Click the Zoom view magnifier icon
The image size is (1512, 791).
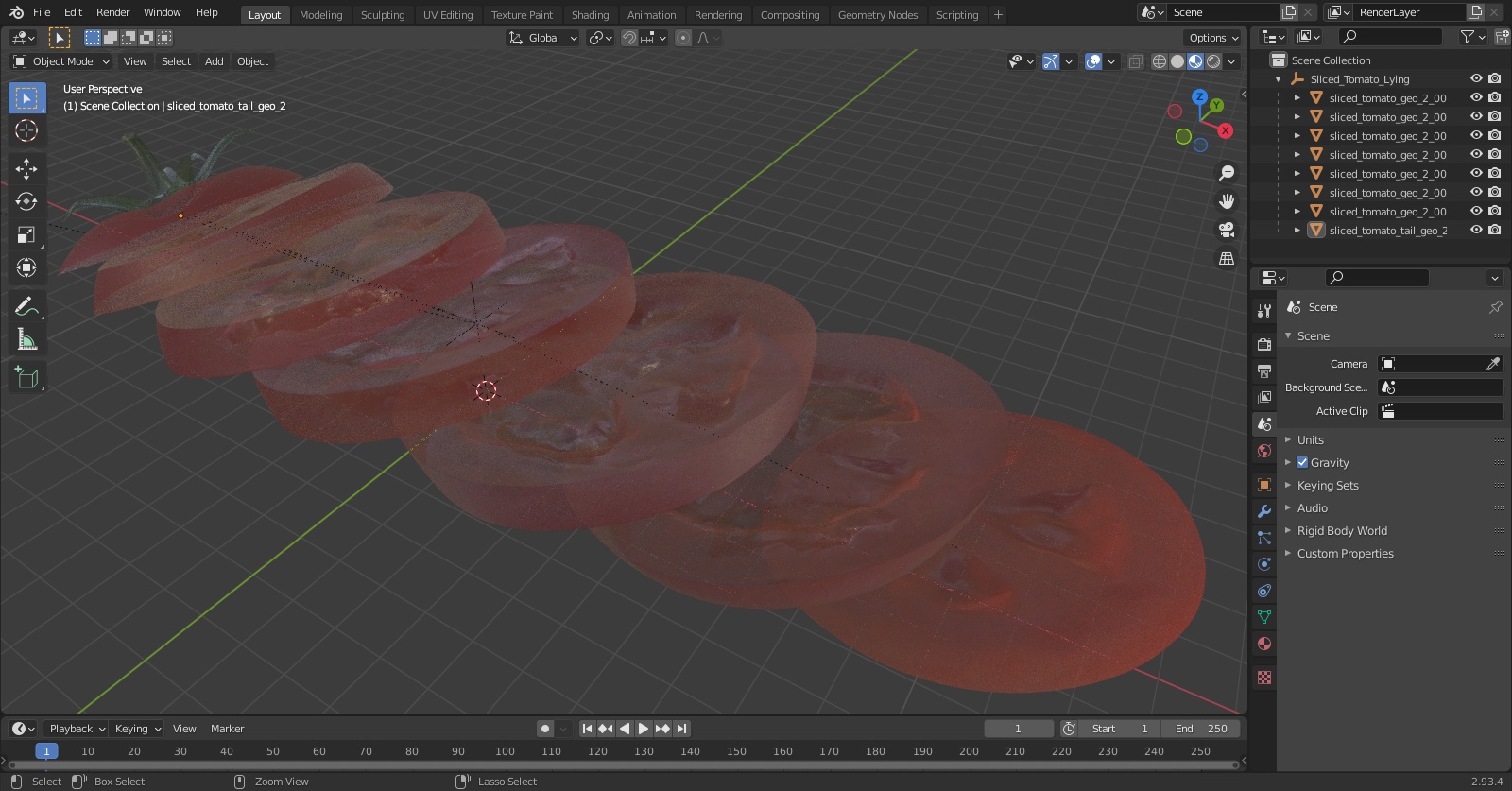(1227, 173)
